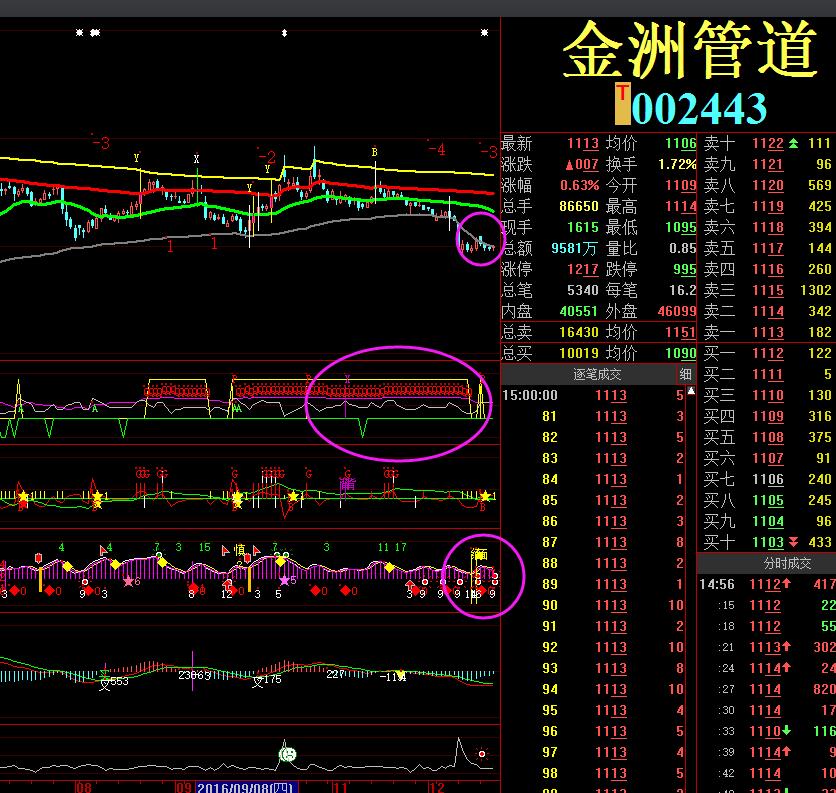
Task: Select the 逐笔成交 panel header
Action: click(597, 374)
